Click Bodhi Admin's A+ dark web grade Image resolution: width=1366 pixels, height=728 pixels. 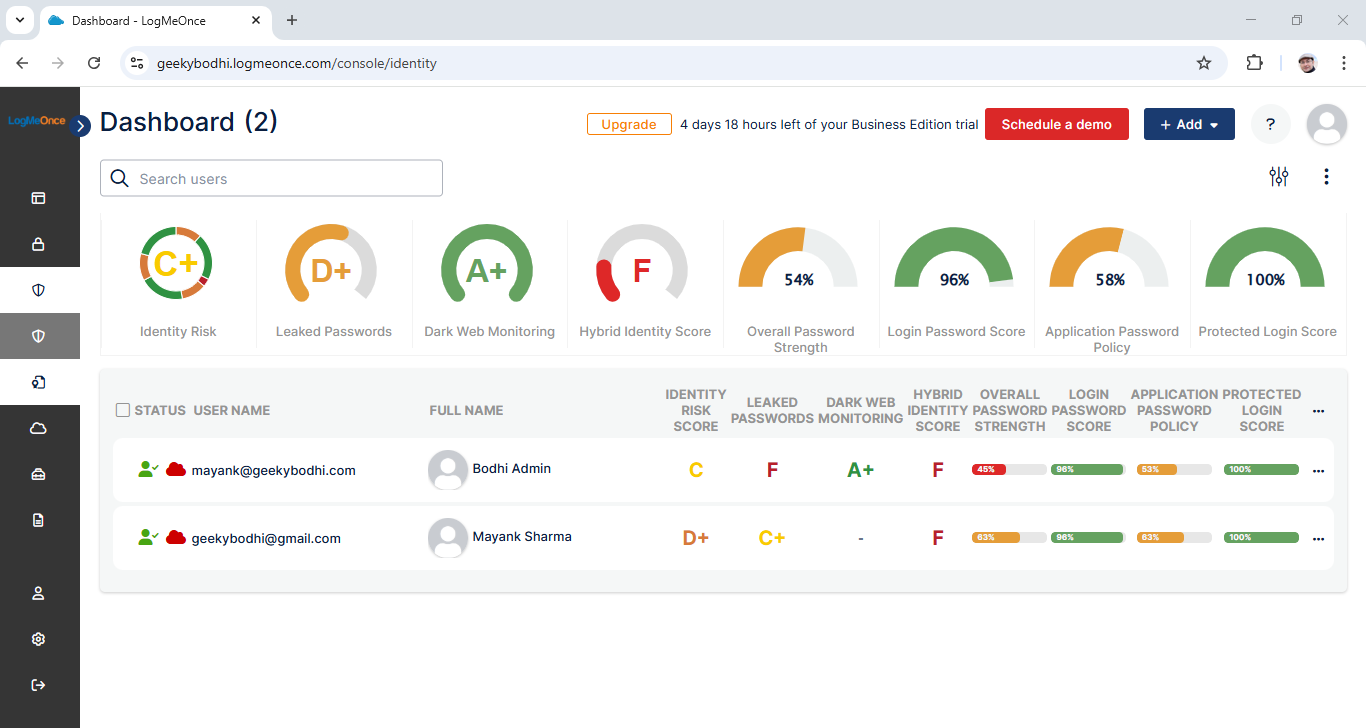coord(860,470)
